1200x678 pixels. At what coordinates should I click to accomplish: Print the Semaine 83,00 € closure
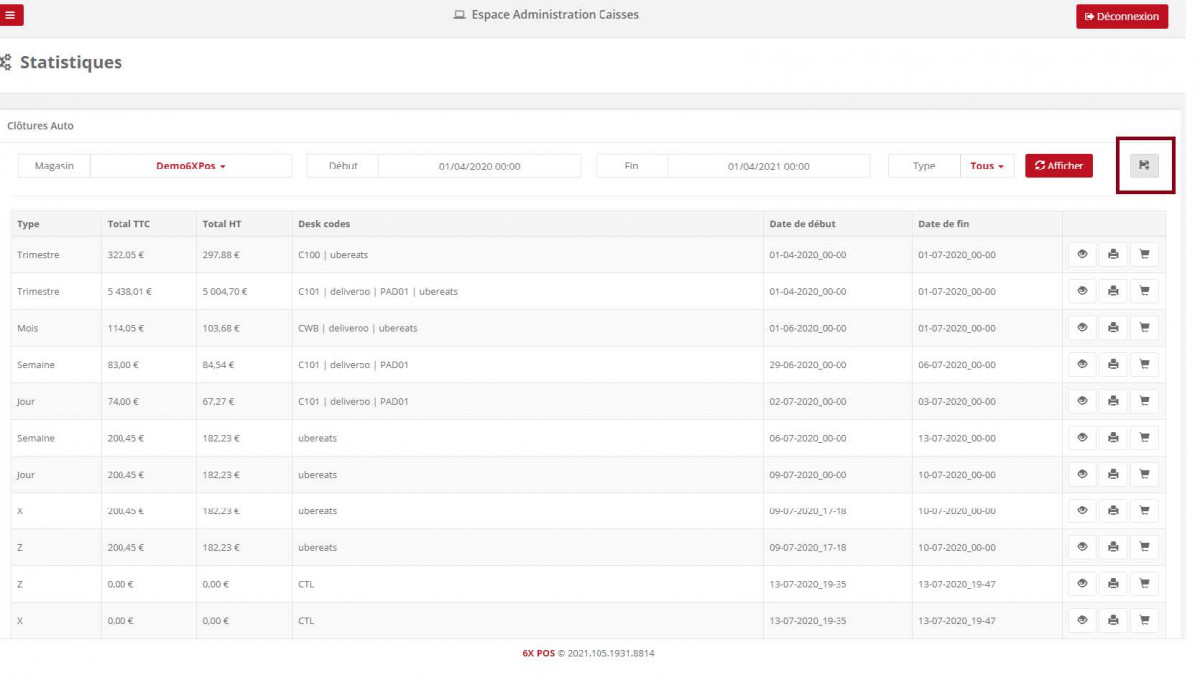click(1113, 365)
